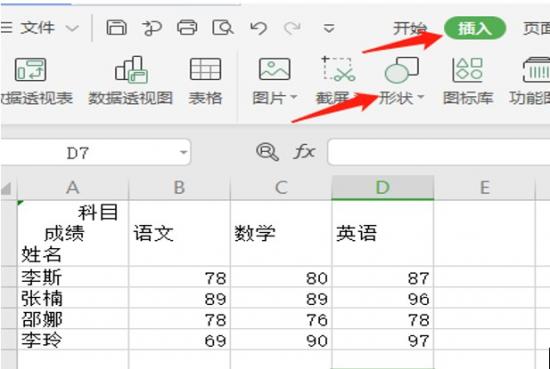Select the cell with name 李玲
The image size is (550, 369).
pyautogui.click(x=73, y=340)
